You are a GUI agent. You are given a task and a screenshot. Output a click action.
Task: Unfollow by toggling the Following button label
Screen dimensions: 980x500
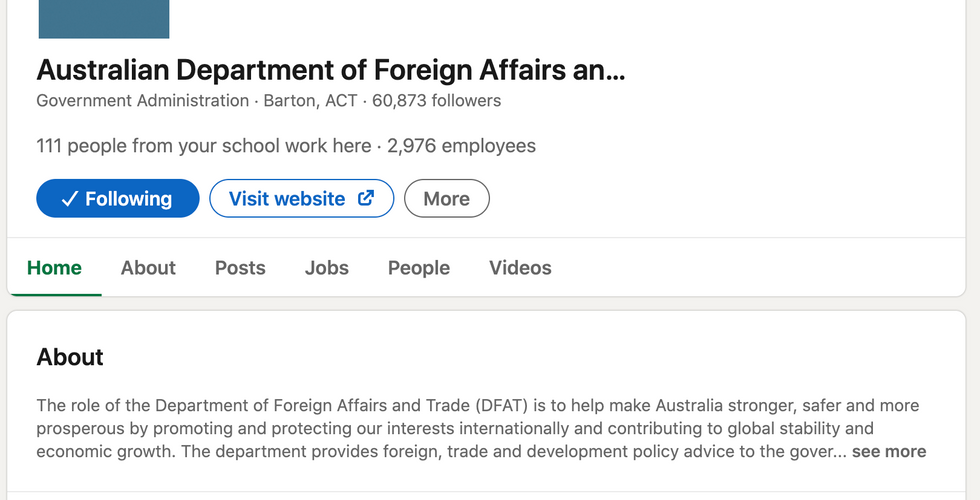tap(128, 199)
